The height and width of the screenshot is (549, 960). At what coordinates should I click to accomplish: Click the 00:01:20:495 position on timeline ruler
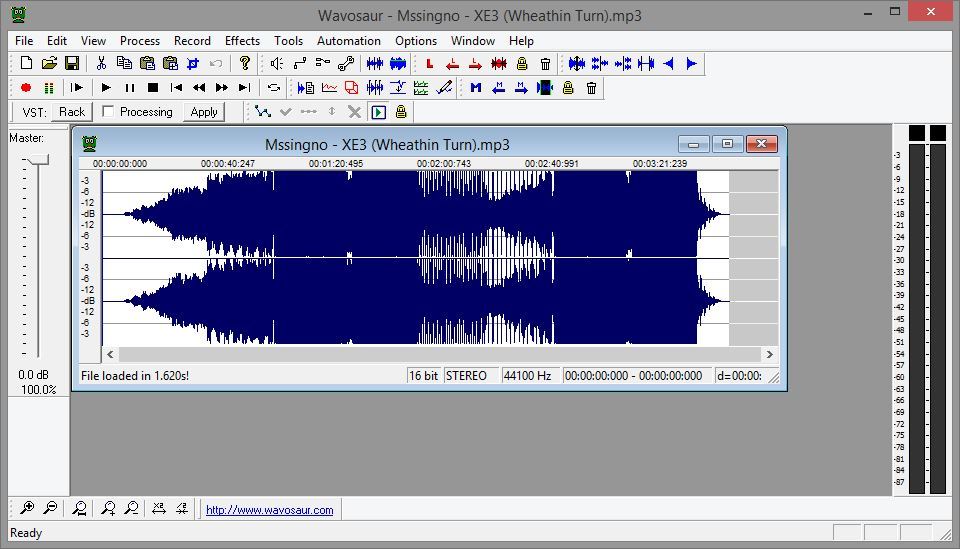336,163
